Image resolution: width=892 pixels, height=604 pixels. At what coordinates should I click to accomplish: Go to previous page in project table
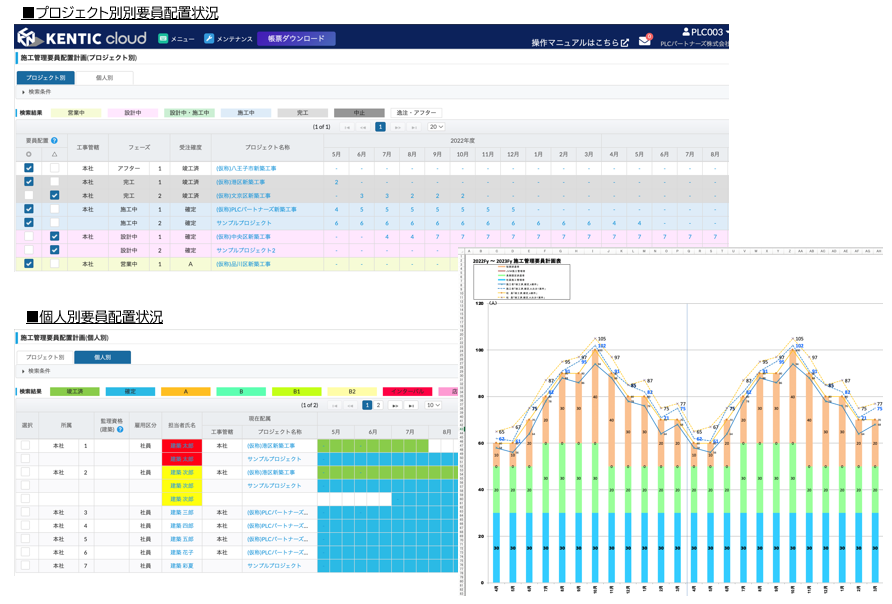(x=363, y=127)
